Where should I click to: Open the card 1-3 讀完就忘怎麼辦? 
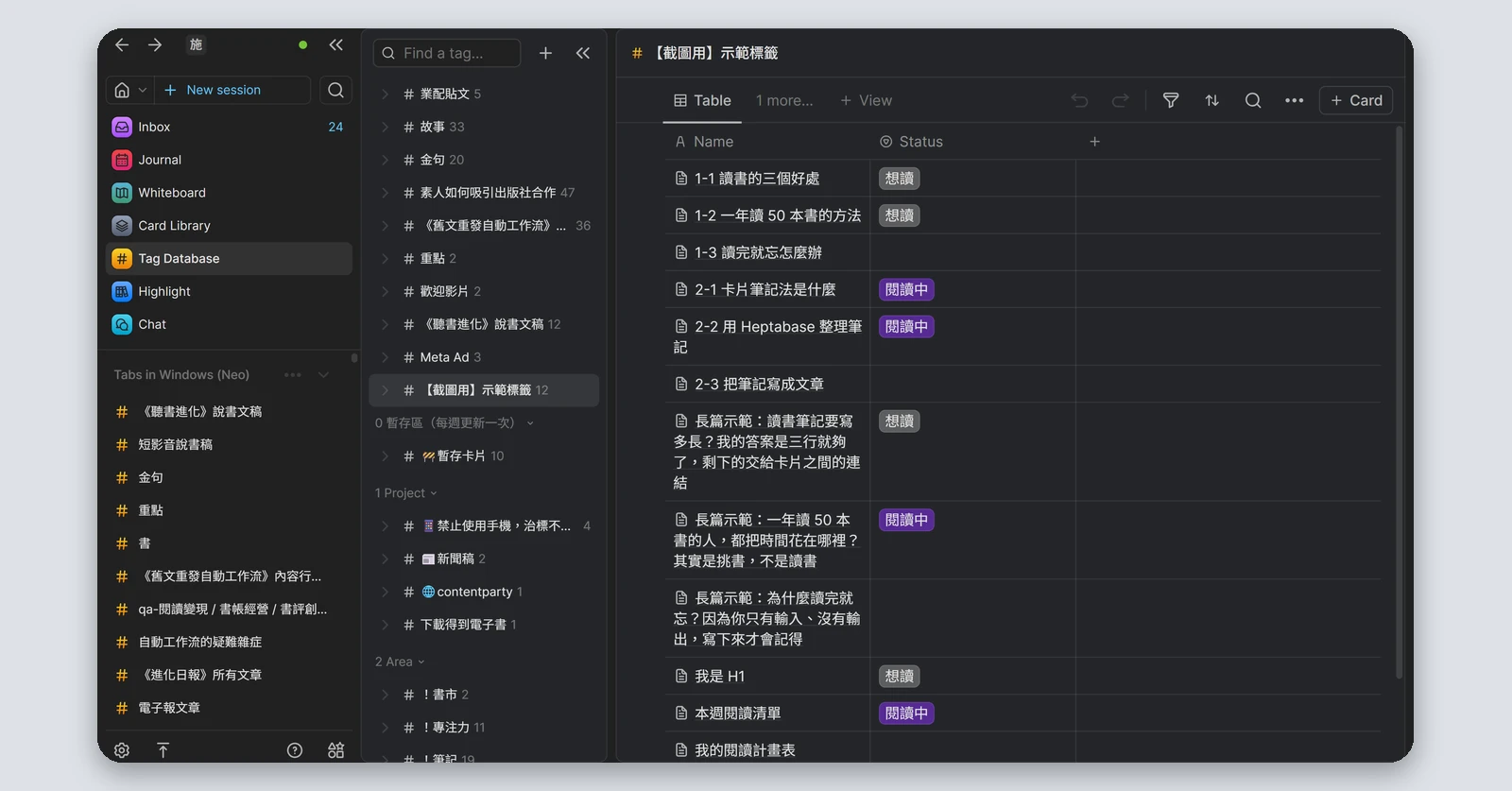[758, 252]
